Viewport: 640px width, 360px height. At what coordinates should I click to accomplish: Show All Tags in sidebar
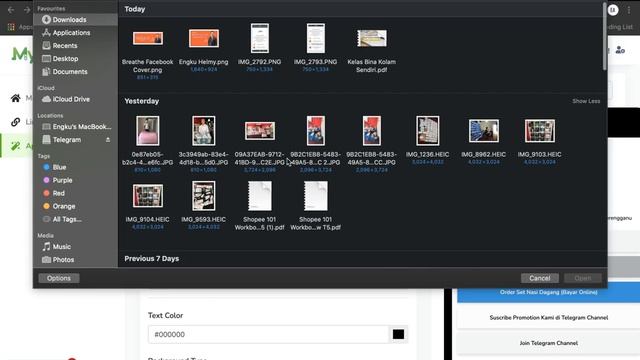[75, 219]
